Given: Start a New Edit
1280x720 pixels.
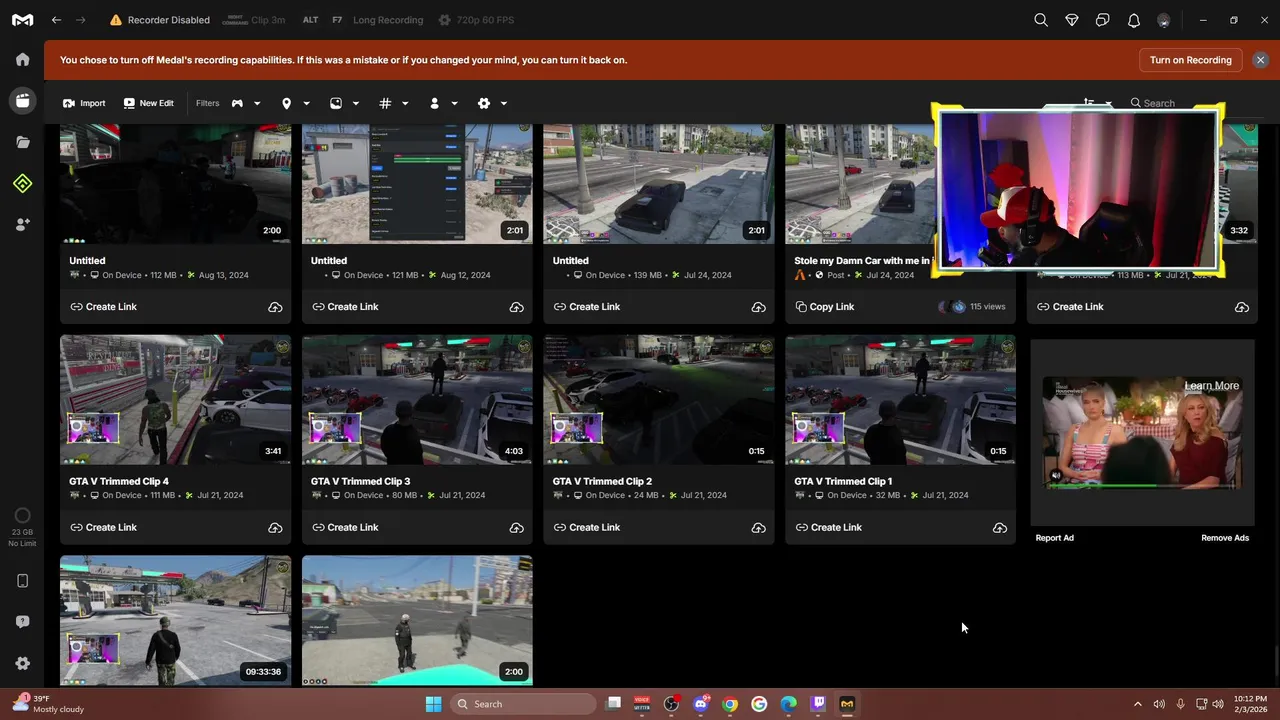Looking at the screenshot, I should [148, 103].
